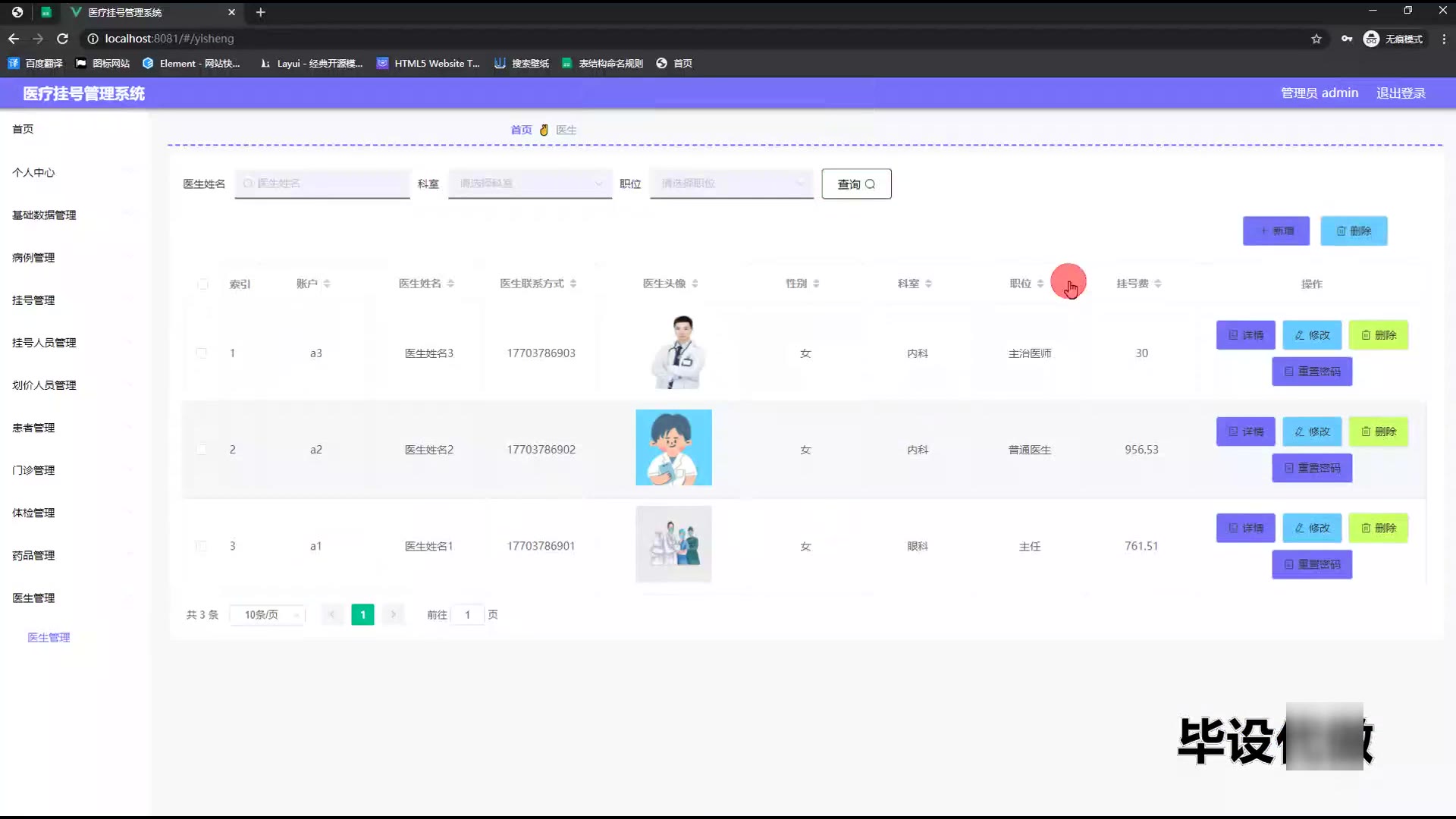The image size is (1456, 819).
Task: Bookmark page with star icon
Action: tap(1316, 39)
